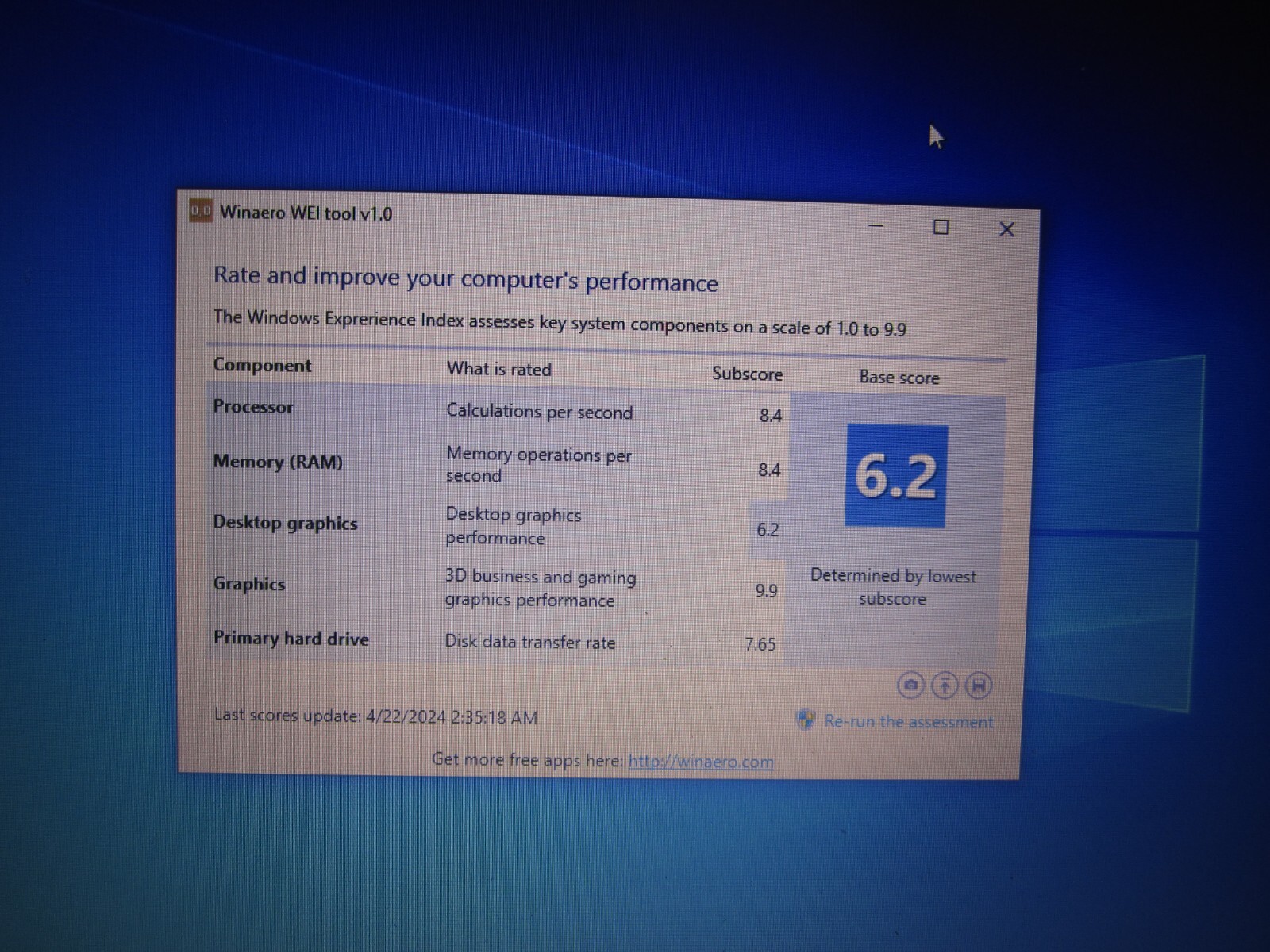Click the Desktop graphics subscore 6.2
The image size is (1270, 952).
tap(768, 529)
